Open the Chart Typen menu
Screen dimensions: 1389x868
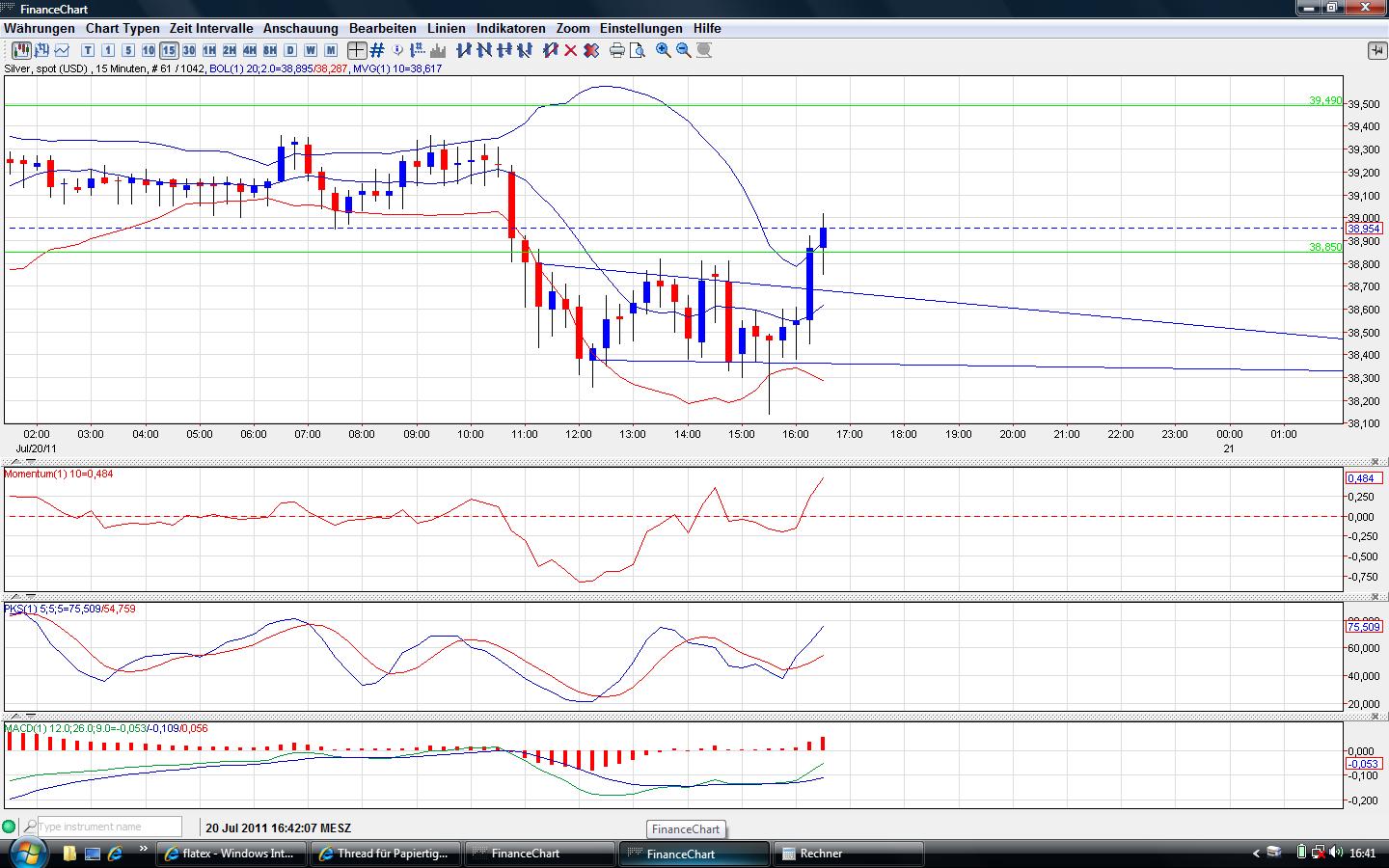tap(123, 29)
